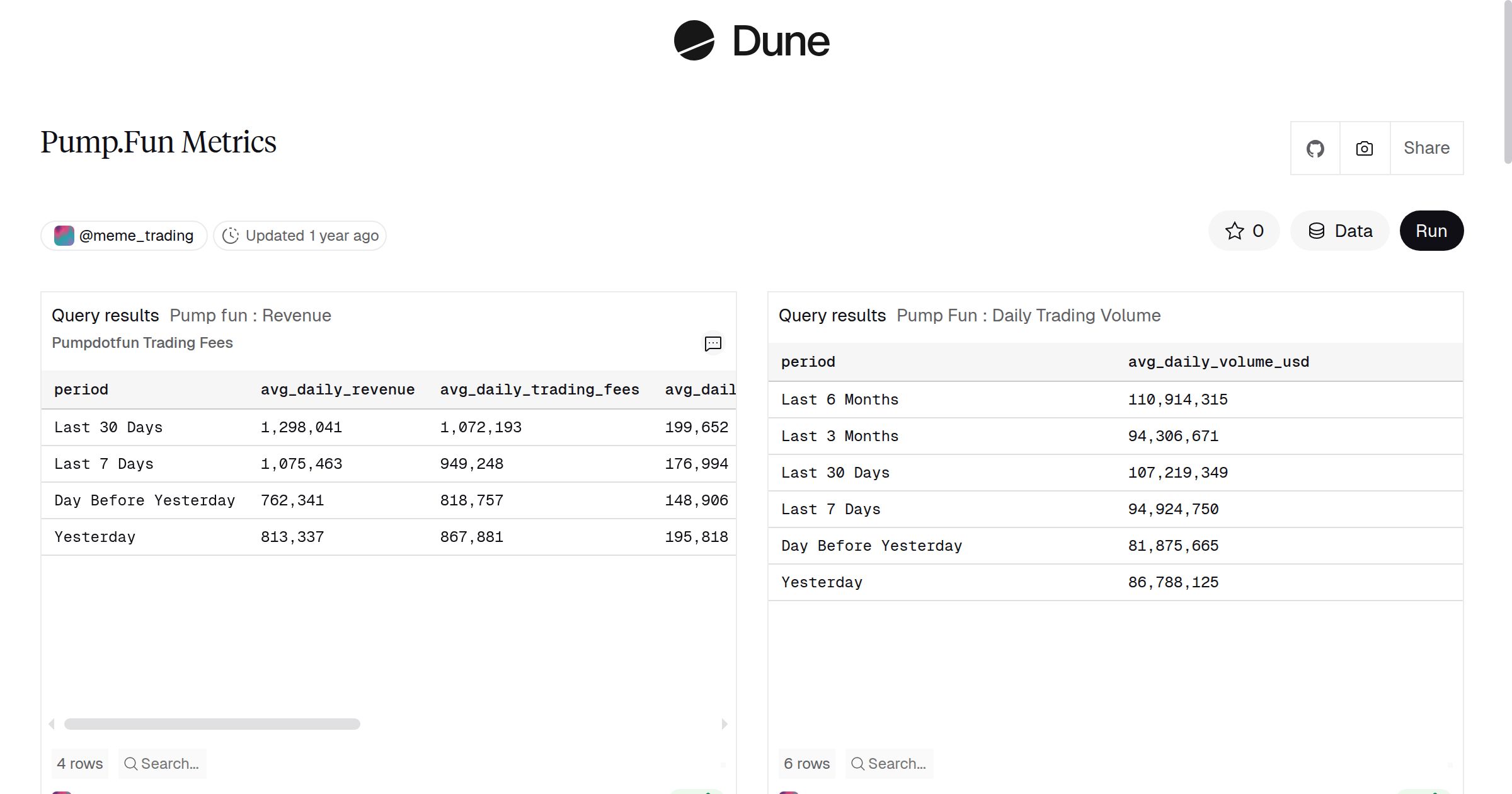Image resolution: width=1512 pixels, height=794 pixels.
Task: Click the magnifier in Revenue search box
Action: (x=132, y=763)
